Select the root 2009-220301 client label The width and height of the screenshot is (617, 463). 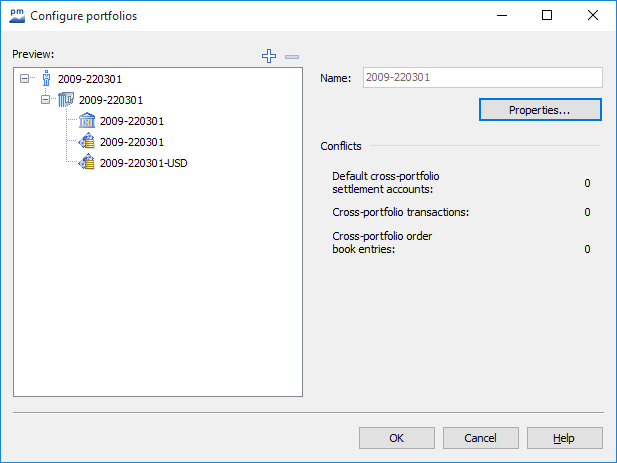[90, 78]
